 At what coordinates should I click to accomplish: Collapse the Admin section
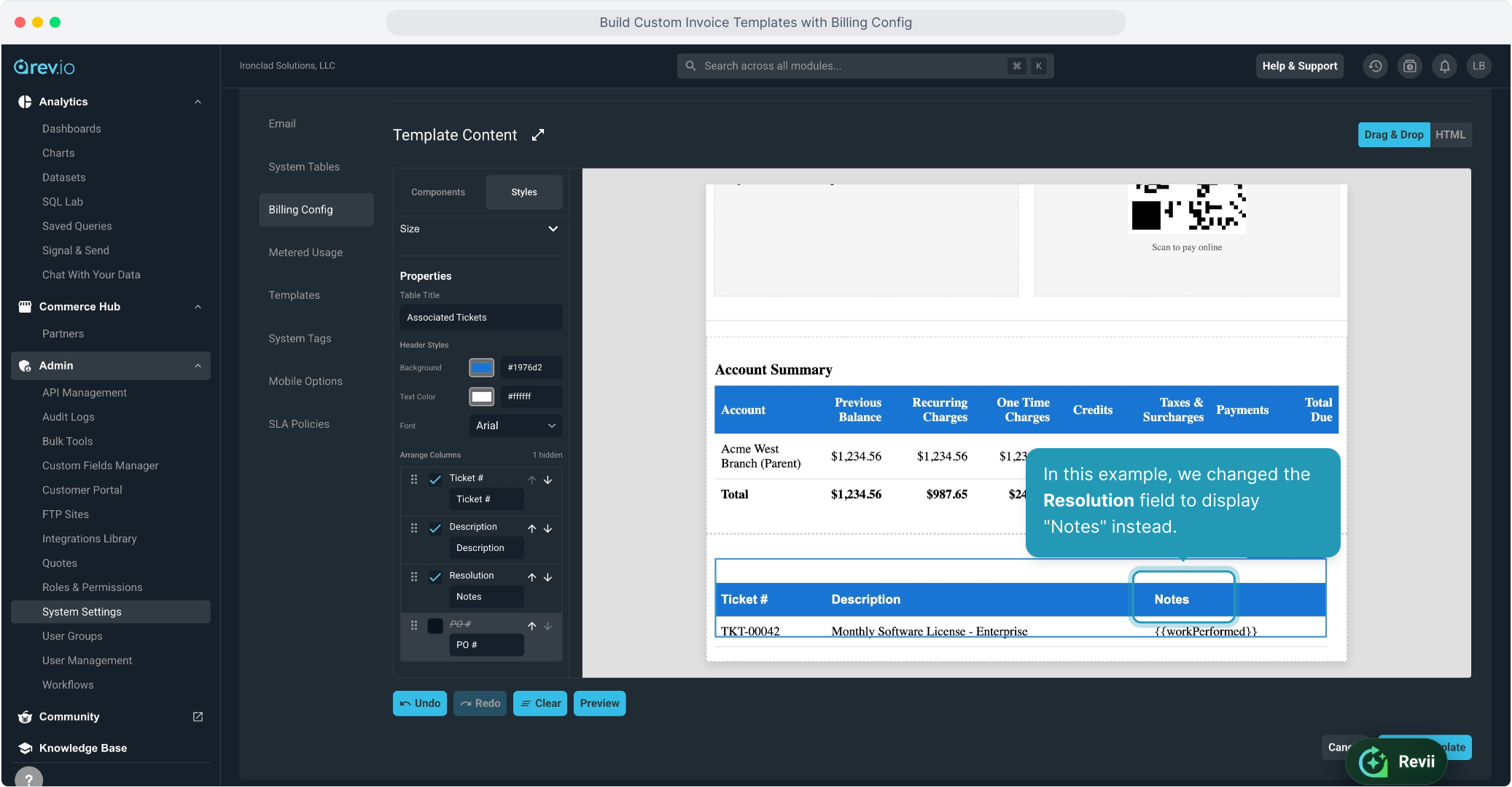tap(198, 366)
